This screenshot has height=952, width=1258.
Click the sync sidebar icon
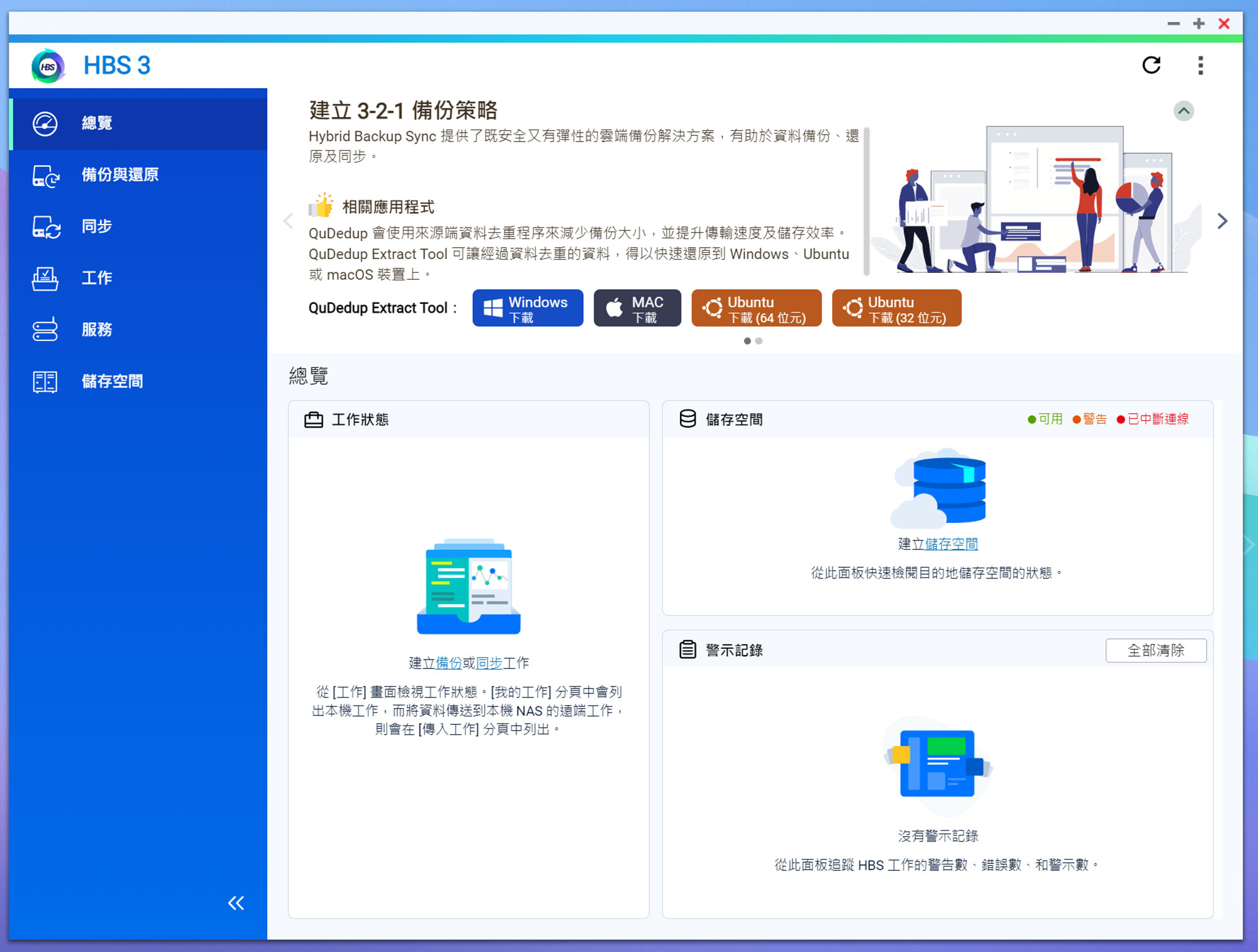[45, 227]
